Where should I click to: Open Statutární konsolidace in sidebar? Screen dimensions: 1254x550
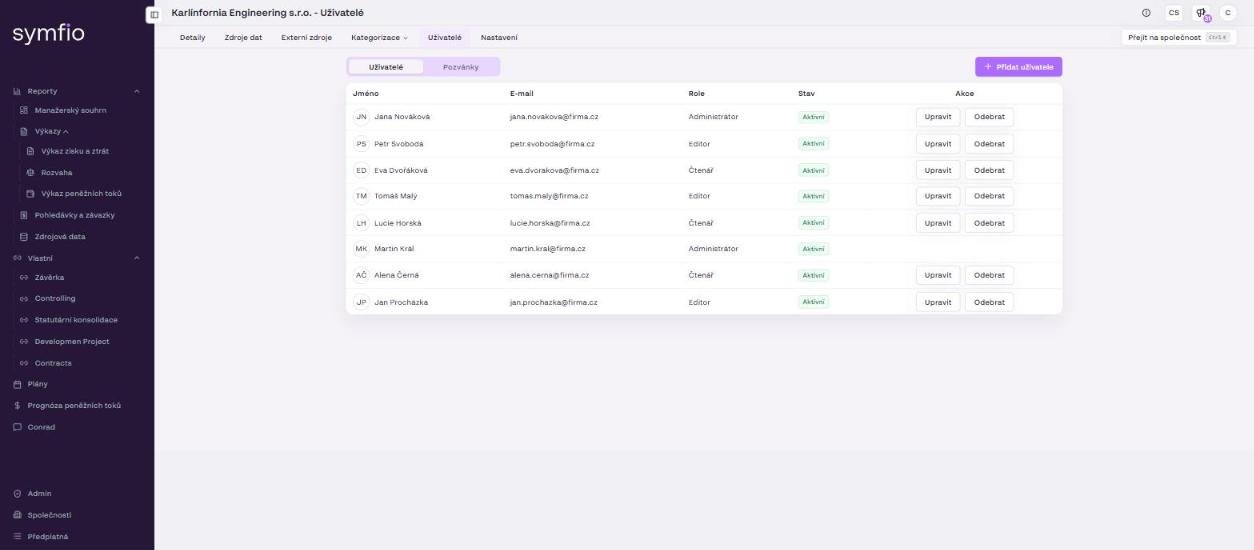pyautogui.click(x=77, y=320)
